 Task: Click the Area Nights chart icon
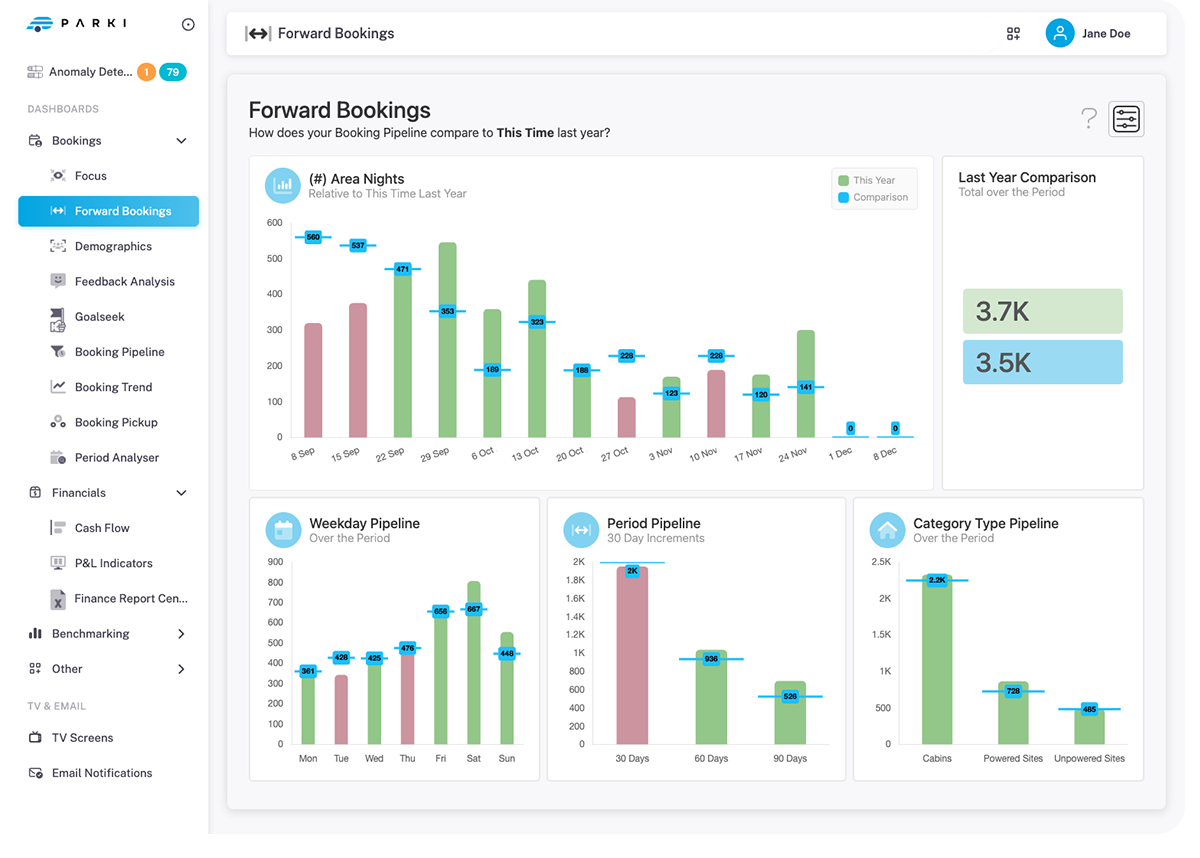pyautogui.click(x=283, y=185)
